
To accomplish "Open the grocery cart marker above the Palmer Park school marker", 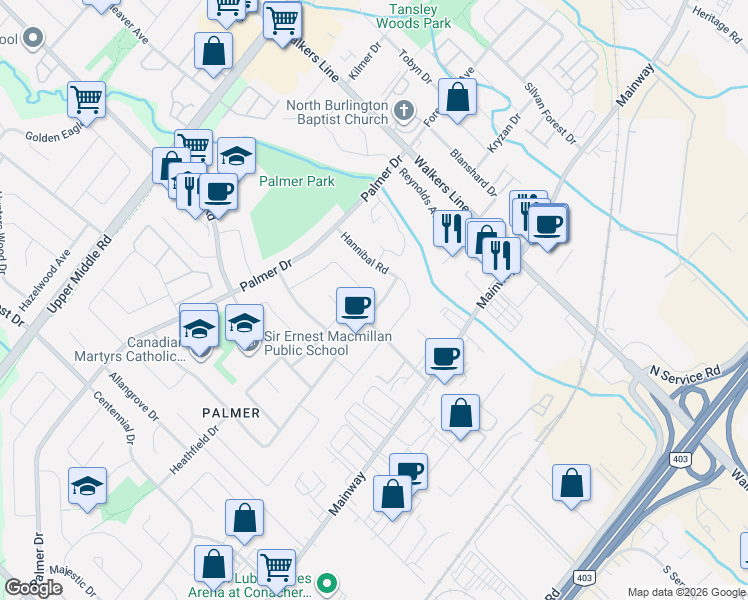I will [196, 142].
